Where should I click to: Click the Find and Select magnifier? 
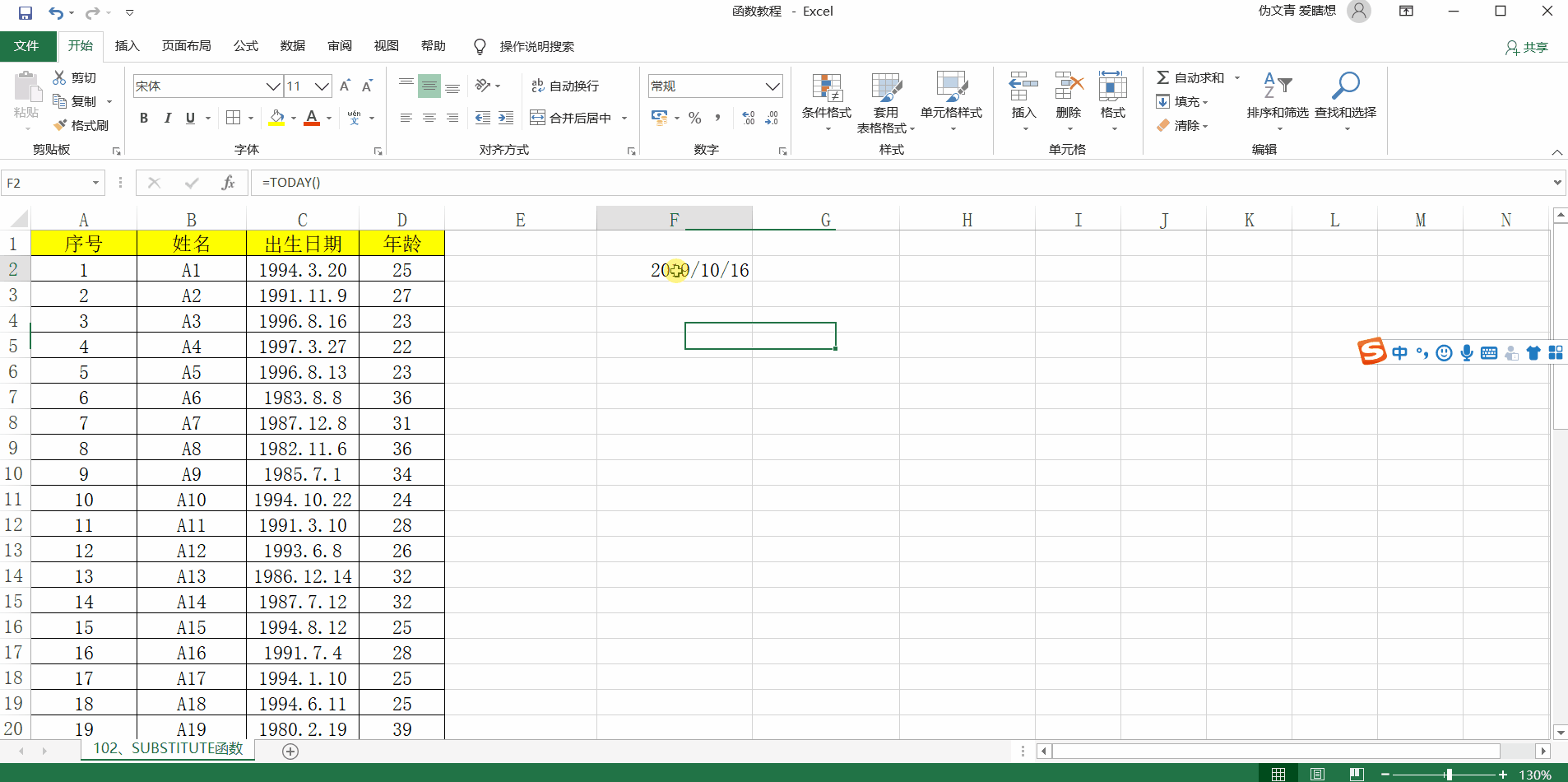coord(1345,86)
